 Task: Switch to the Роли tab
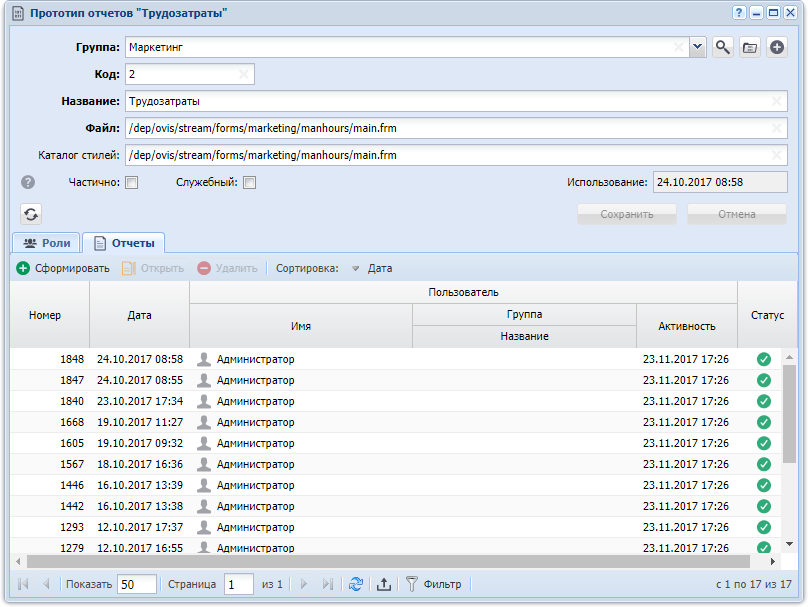(x=46, y=243)
